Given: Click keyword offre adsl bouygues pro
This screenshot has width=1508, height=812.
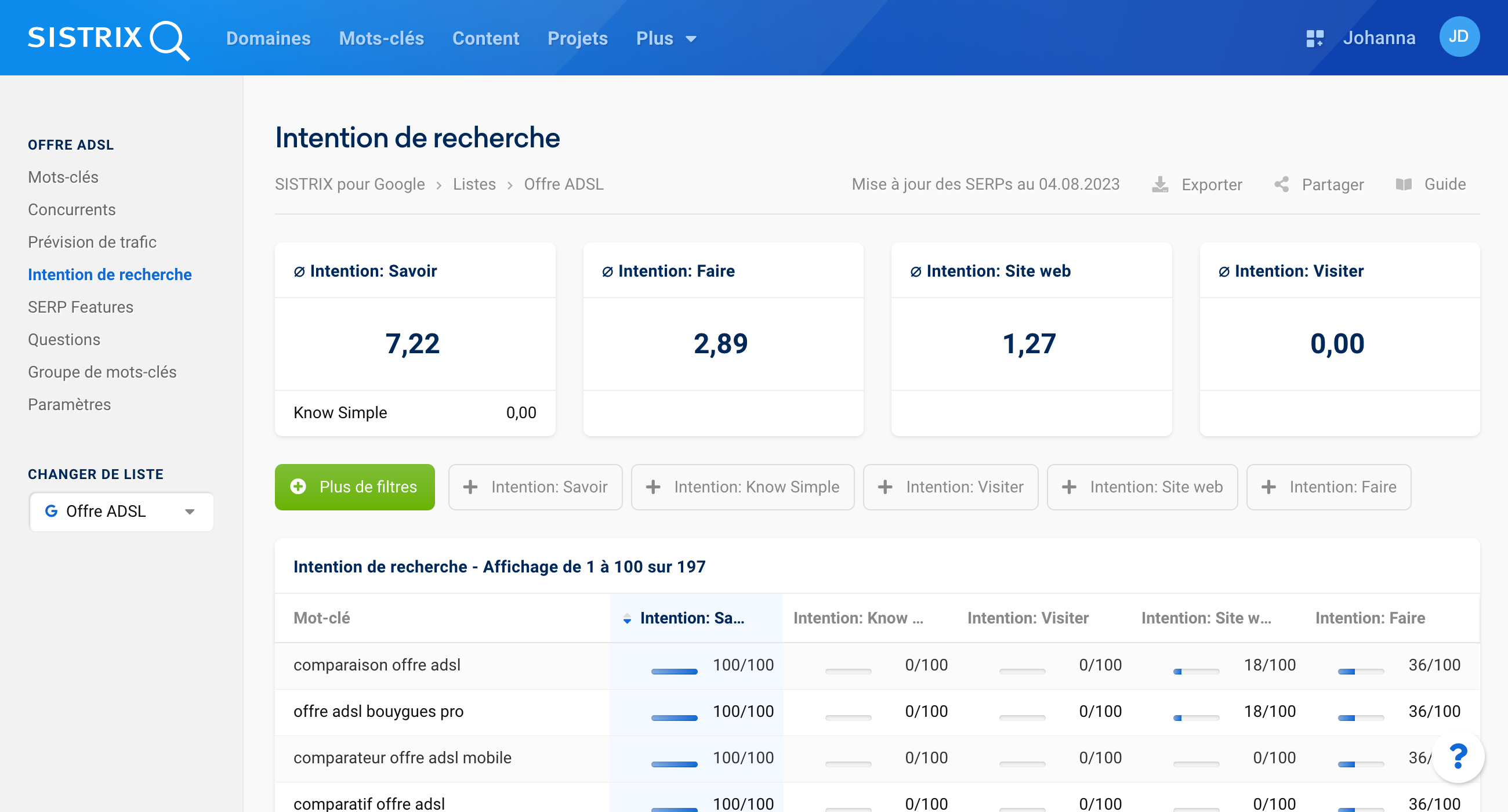Looking at the screenshot, I should [378, 711].
